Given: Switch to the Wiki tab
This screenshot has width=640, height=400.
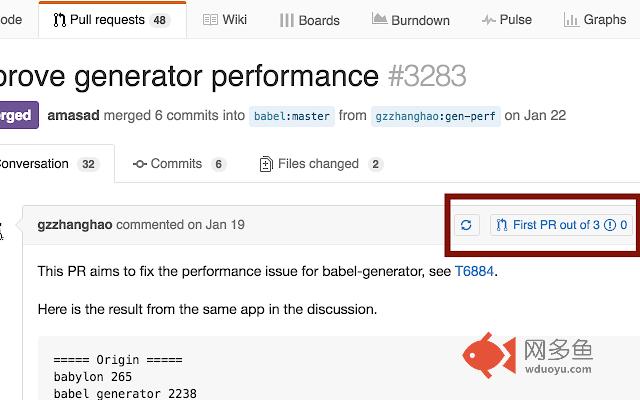Looking at the screenshot, I should pyautogui.click(x=225, y=19).
